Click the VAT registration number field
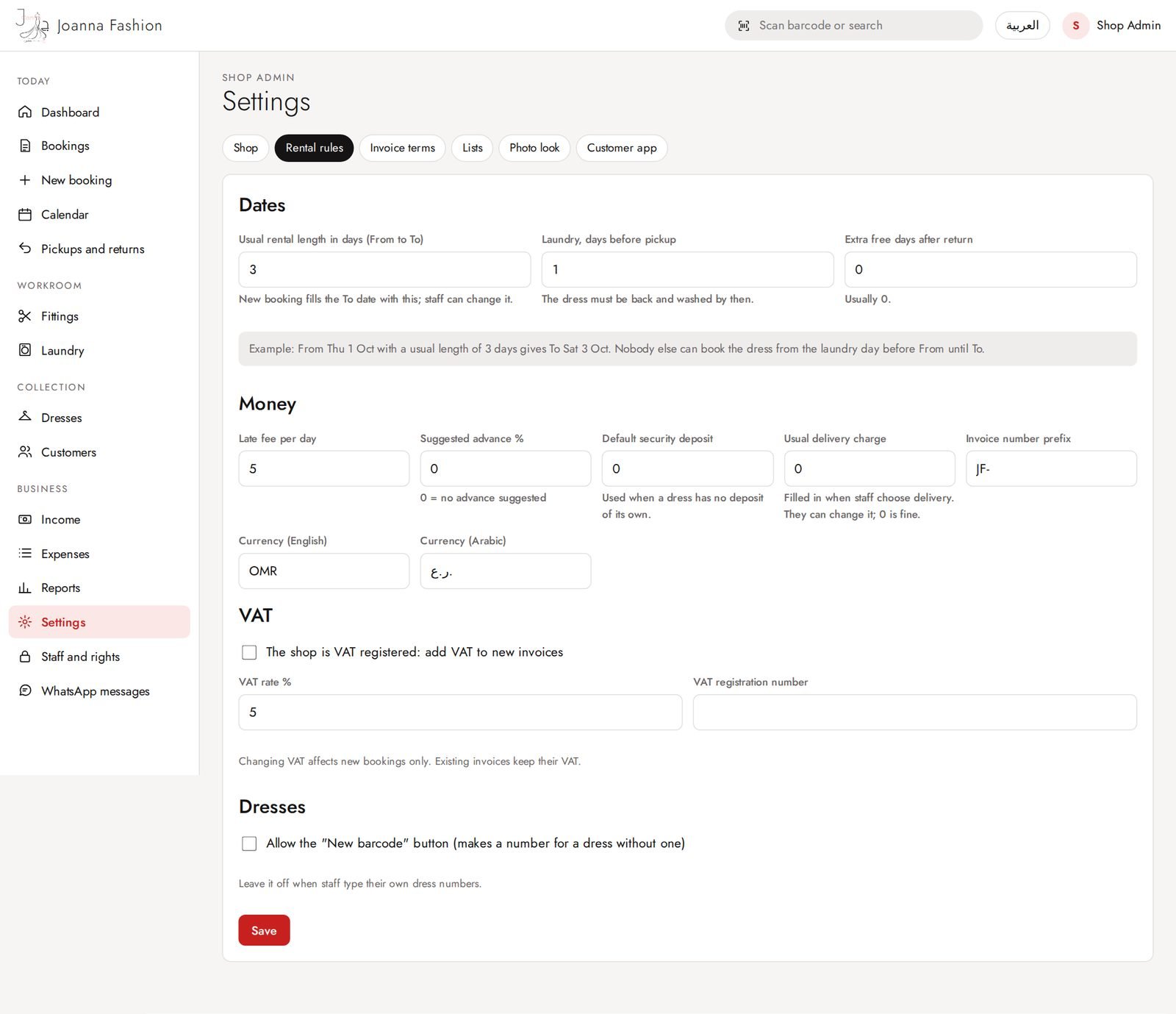Image resolution: width=1176 pixels, height=1014 pixels. pos(914,712)
